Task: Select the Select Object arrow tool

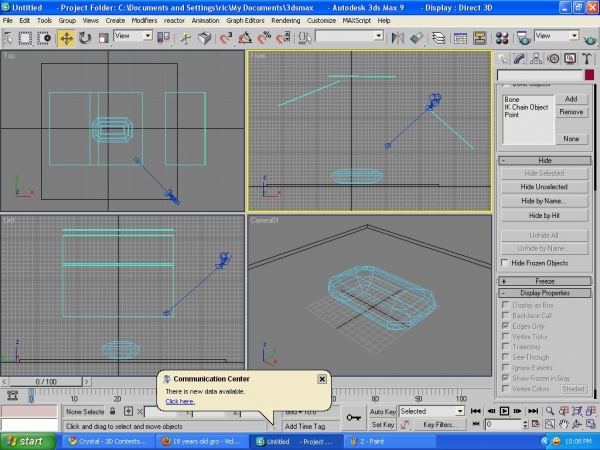Action: (8, 38)
